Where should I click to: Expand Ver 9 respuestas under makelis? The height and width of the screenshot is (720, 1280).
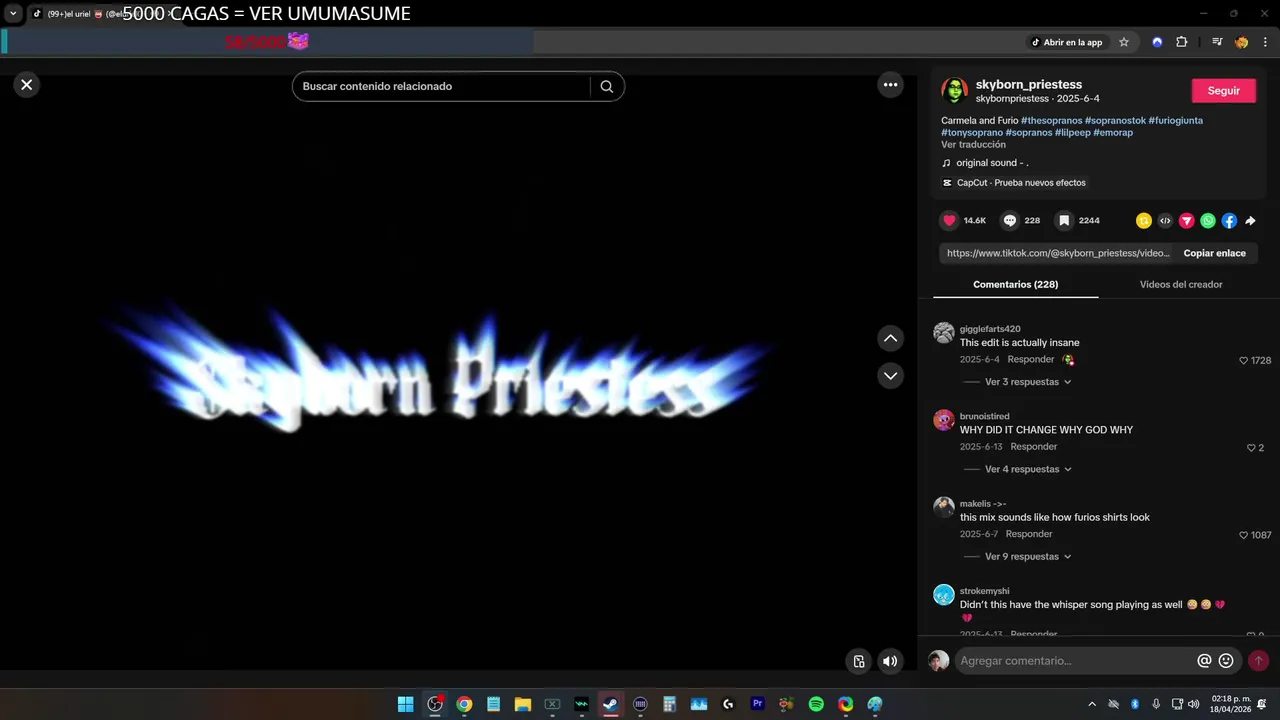[x=1027, y=556]
